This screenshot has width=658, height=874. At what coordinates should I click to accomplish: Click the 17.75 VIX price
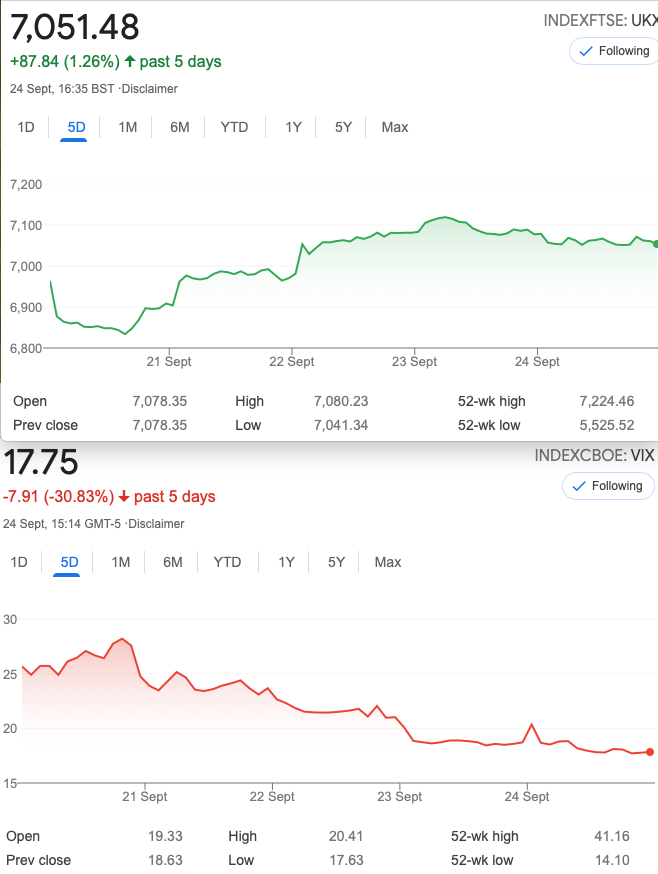coord(41,462)
